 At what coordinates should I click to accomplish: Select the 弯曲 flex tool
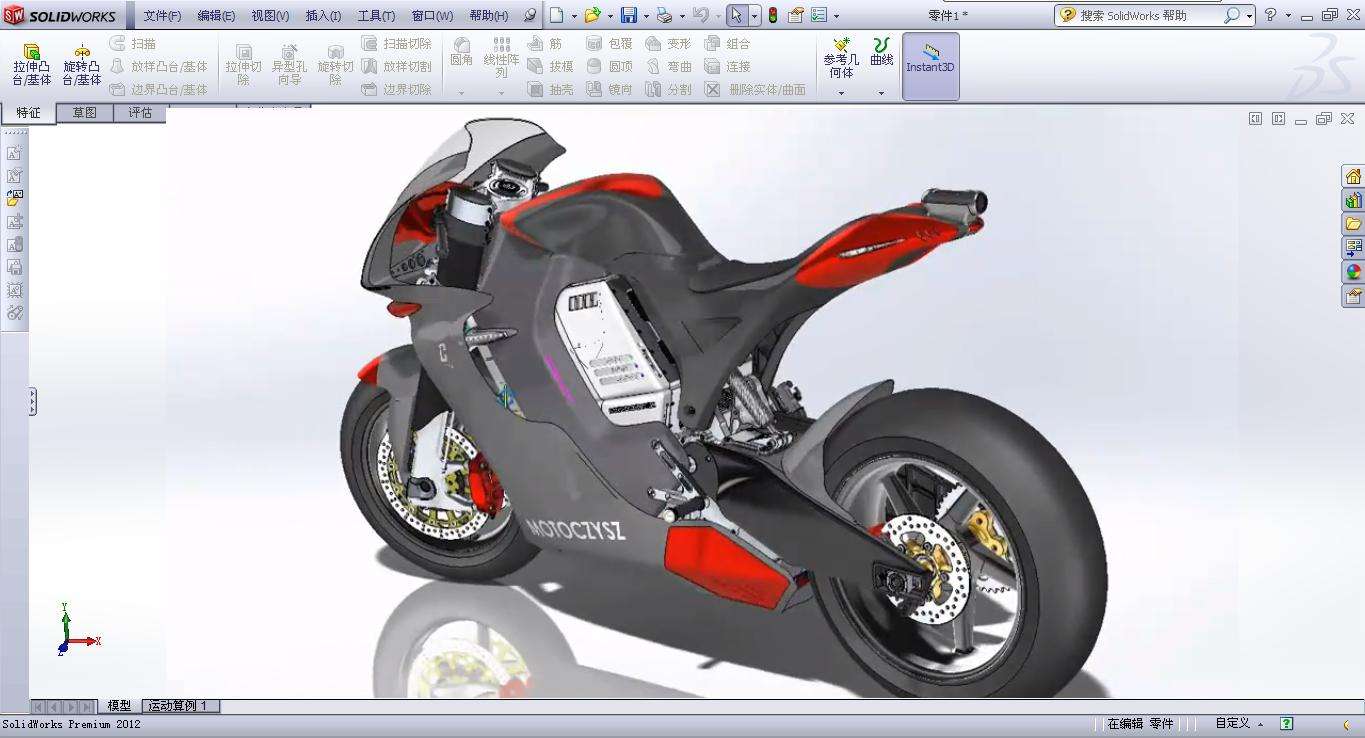point(668,66)
